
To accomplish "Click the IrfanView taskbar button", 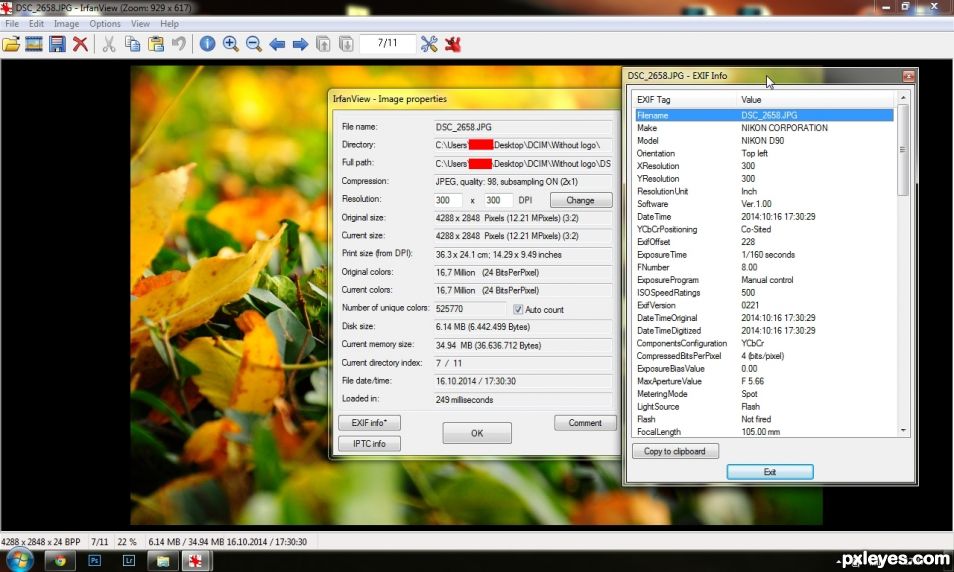I will click(196, 560).
